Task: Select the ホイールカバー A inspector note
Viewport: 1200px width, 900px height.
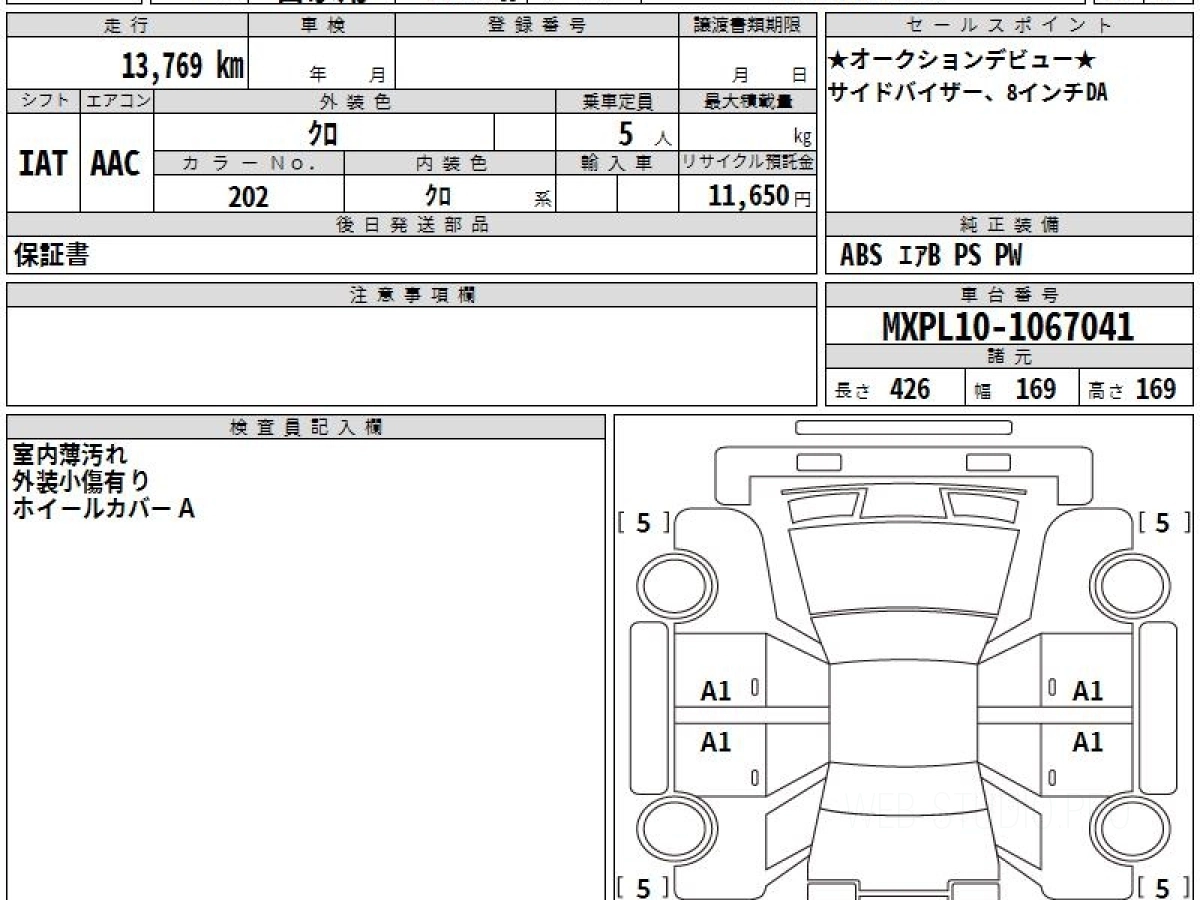Action: [x=103, y=508]
